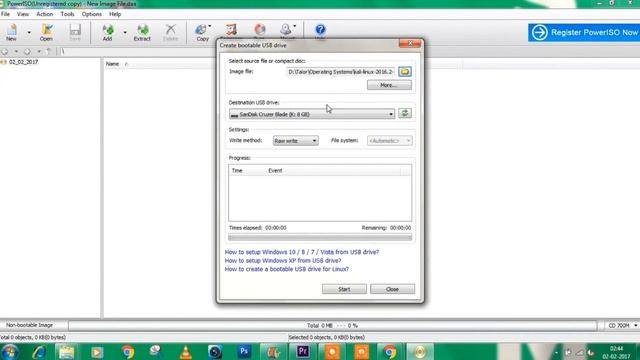Viewport: 640px width, 360px height.
Task: Expand the dropdown arrow beside Mount
Action: click(295, 27)
